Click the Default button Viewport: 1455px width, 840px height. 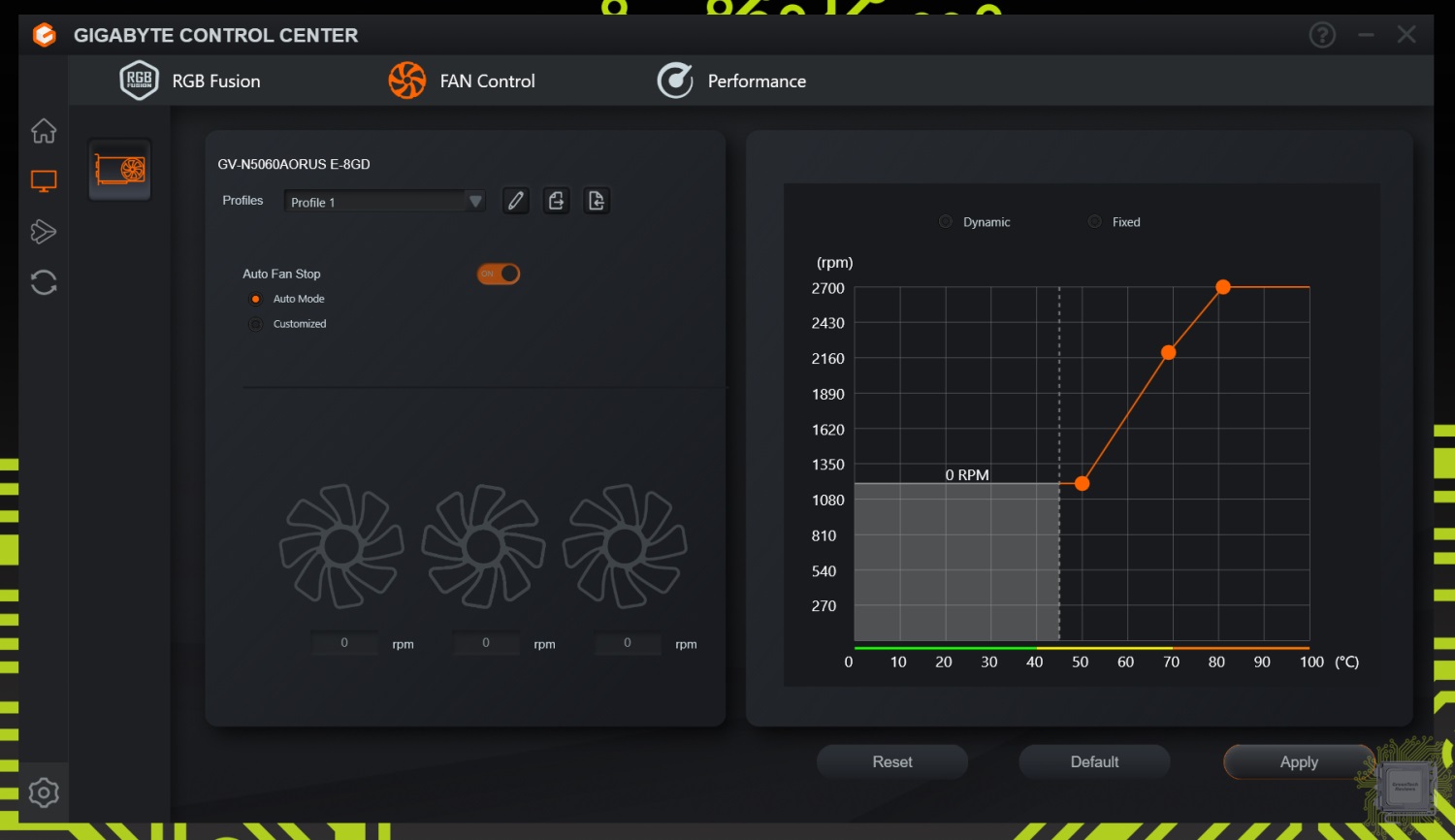[x=1094, y=762]
